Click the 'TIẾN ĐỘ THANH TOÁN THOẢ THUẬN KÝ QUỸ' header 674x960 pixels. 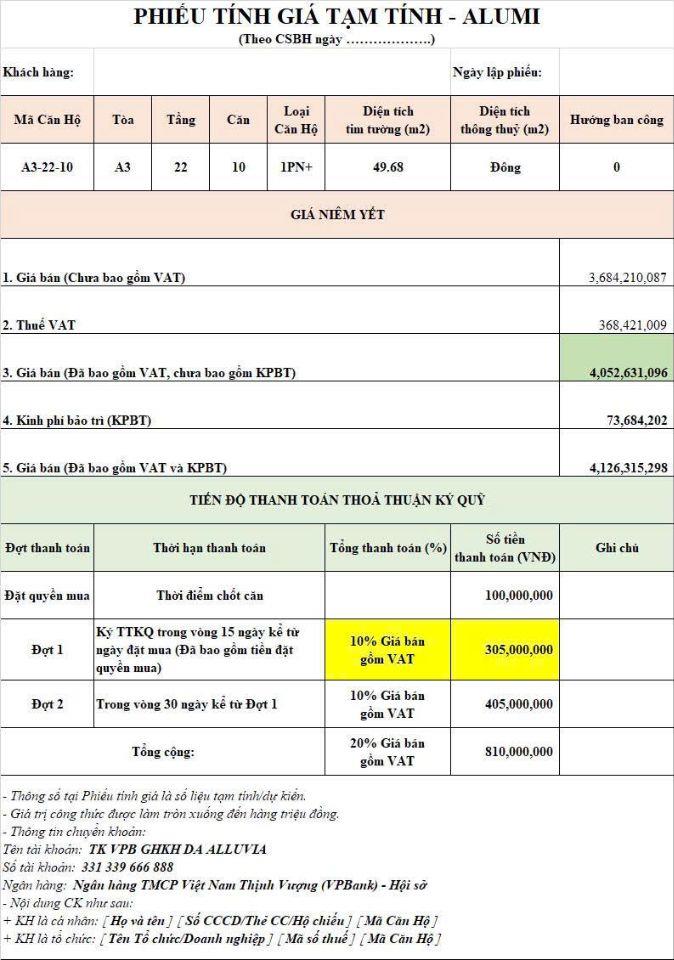tap(337, 500)
